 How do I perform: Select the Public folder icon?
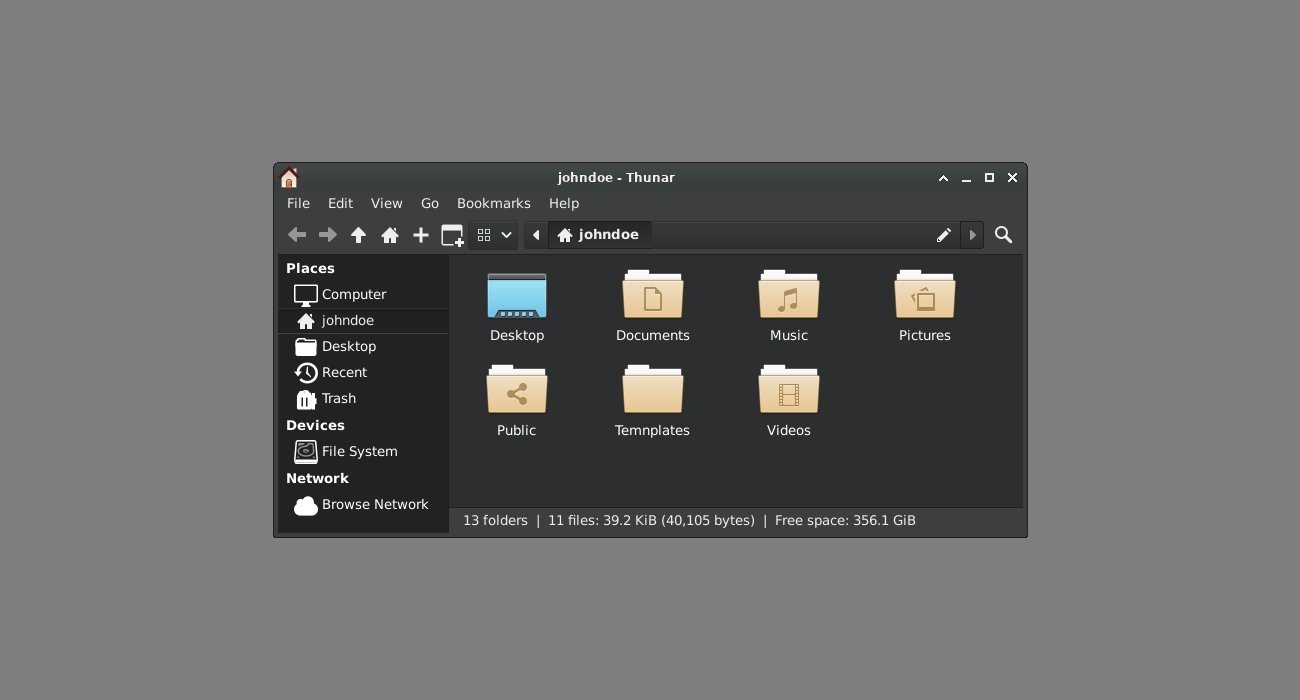tap(517, 390)
